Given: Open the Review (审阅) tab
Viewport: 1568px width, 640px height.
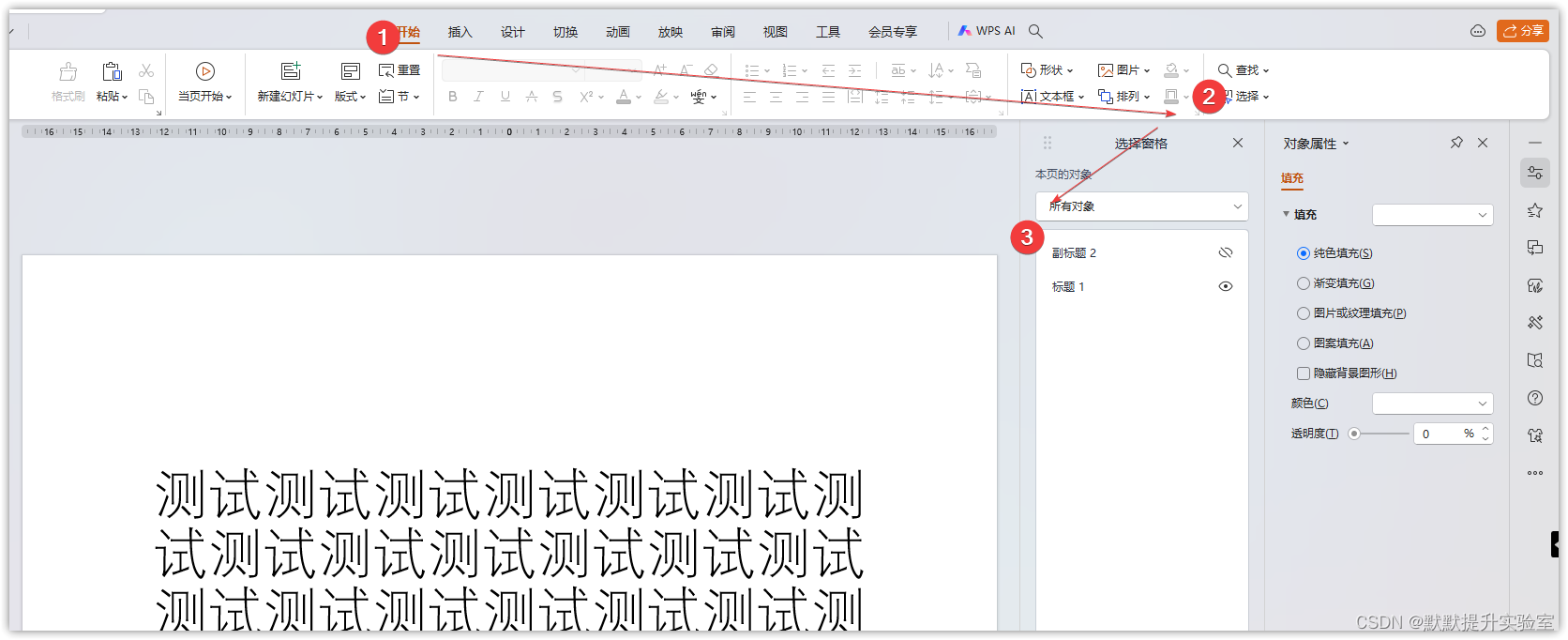Looking at the screenshot, I should coord(722,32).
